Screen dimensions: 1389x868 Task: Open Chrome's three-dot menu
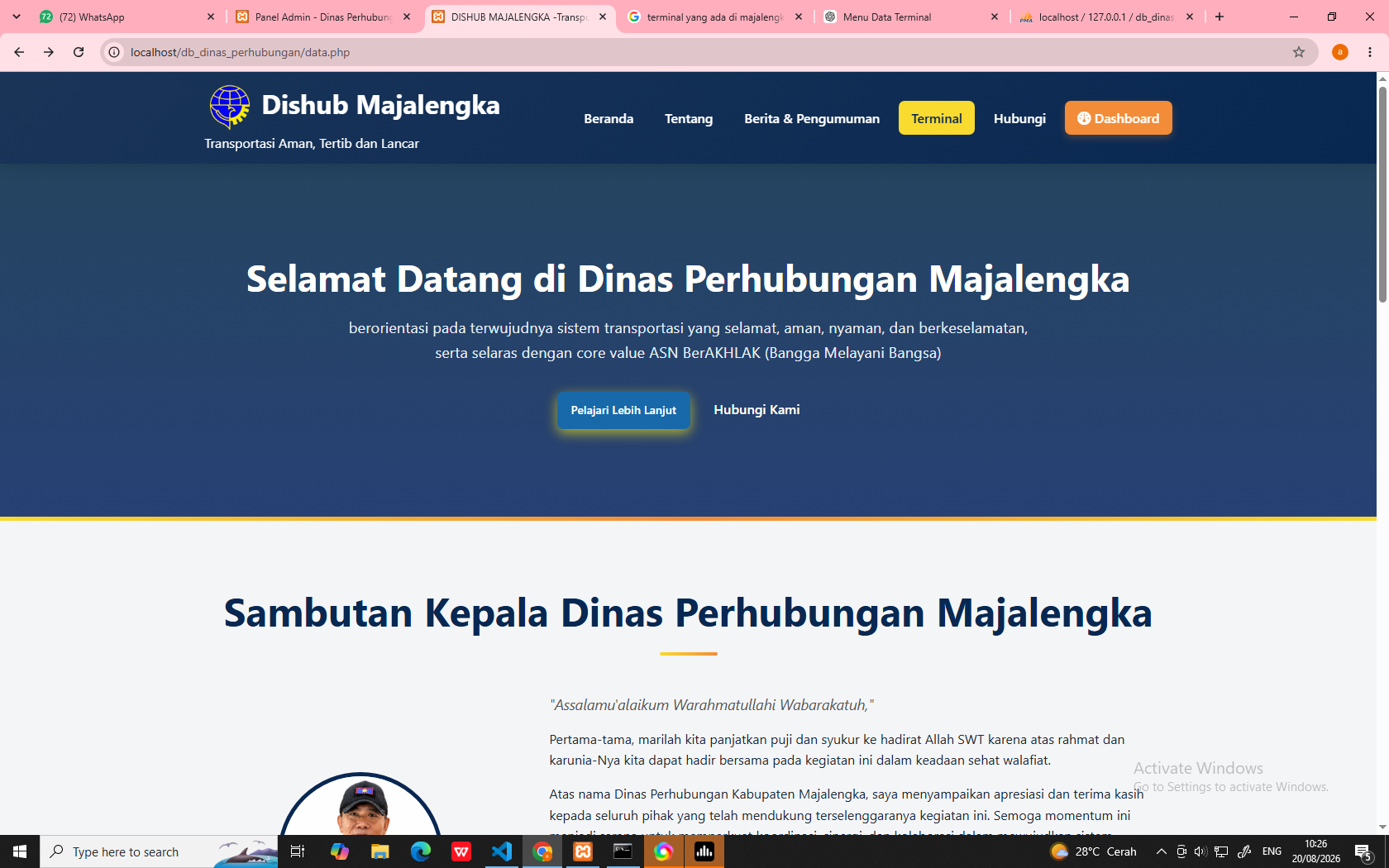pos(1370,52)
